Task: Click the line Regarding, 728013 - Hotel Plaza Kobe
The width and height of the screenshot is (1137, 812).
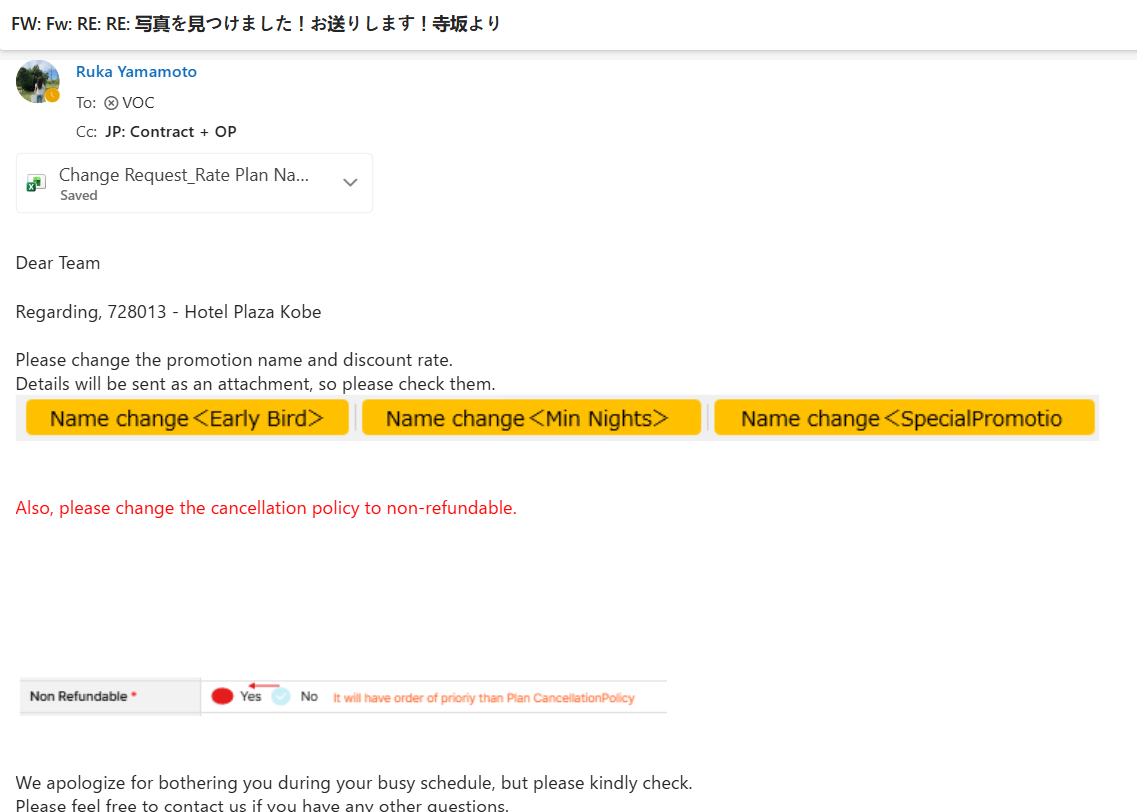Action: [168, 312]
